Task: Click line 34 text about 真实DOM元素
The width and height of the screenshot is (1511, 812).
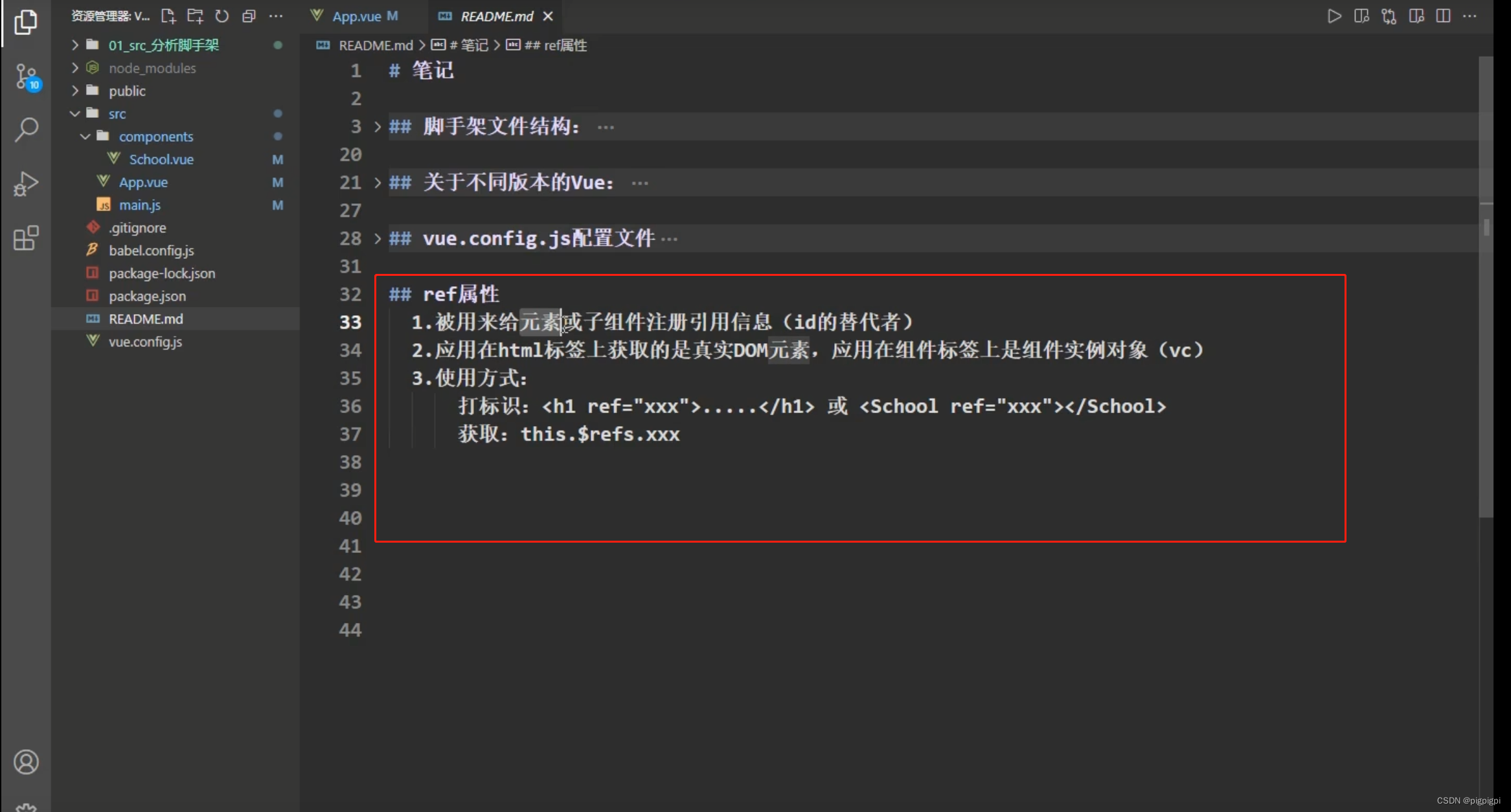Action: 808,350
